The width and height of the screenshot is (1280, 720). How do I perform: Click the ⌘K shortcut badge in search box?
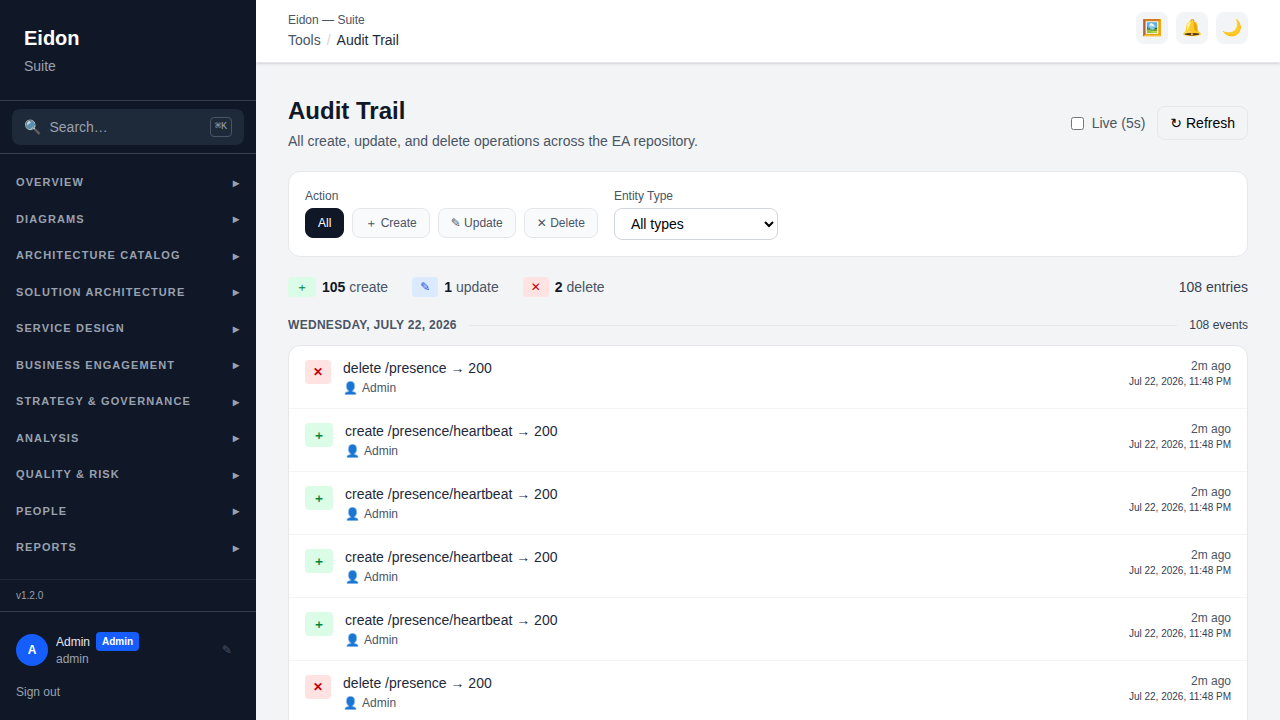point(221,127)
